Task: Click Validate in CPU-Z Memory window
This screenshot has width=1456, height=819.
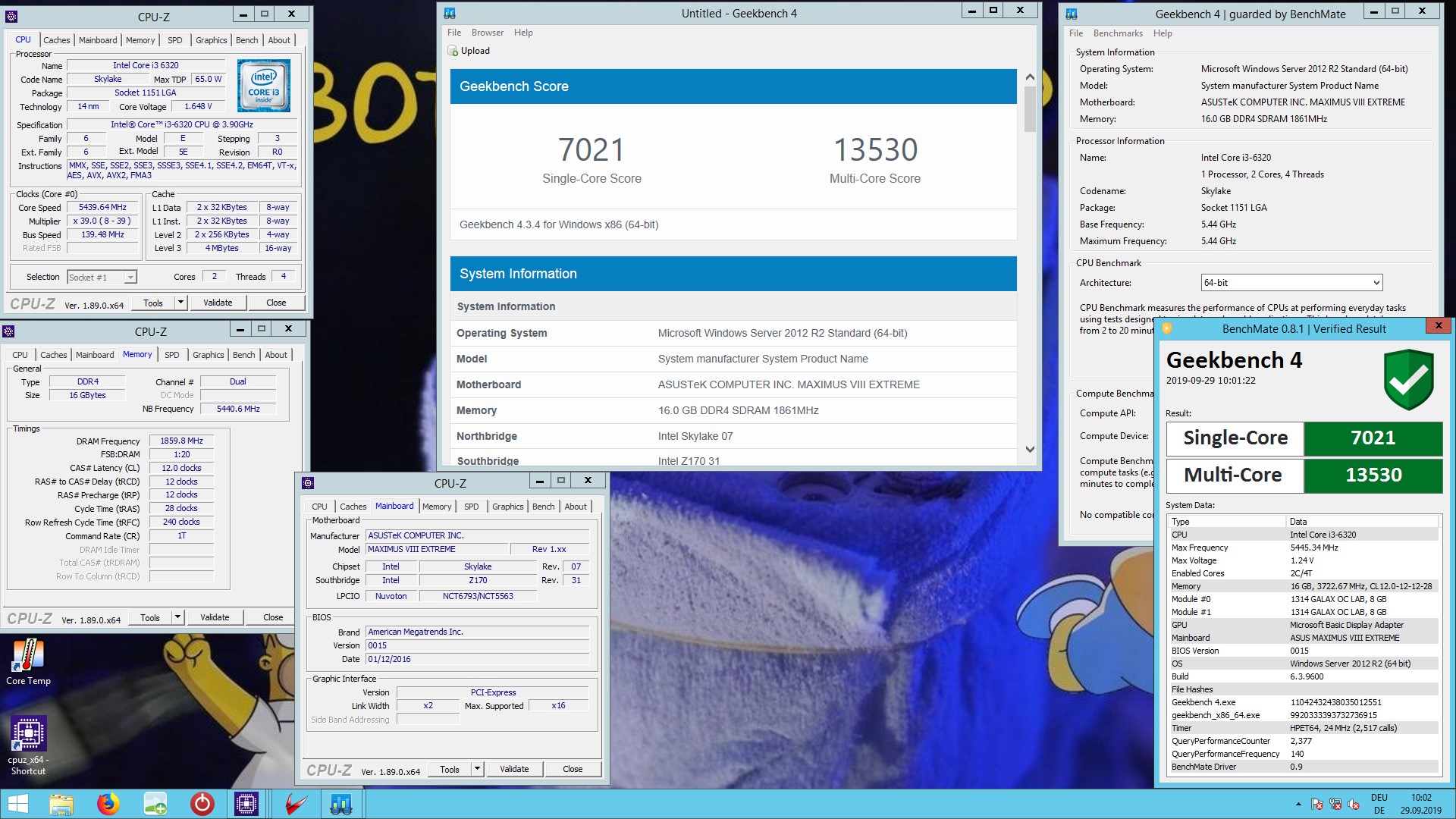Action: tap(215, 617)
